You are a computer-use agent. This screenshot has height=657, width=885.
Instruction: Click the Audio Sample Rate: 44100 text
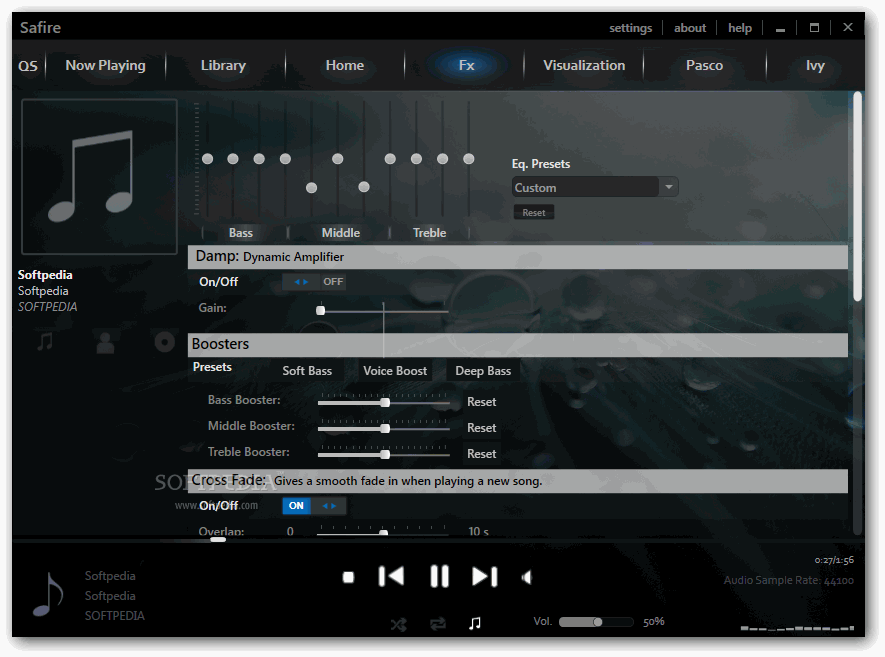pyautogui.click(x=788, y=580)
